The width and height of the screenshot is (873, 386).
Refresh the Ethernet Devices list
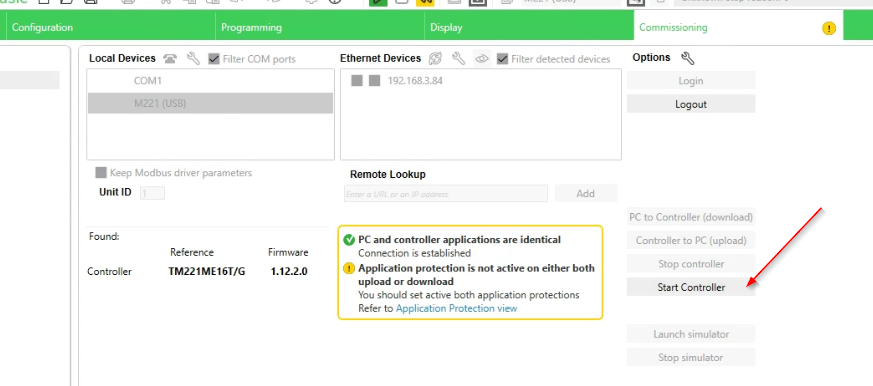pos(435,58)
